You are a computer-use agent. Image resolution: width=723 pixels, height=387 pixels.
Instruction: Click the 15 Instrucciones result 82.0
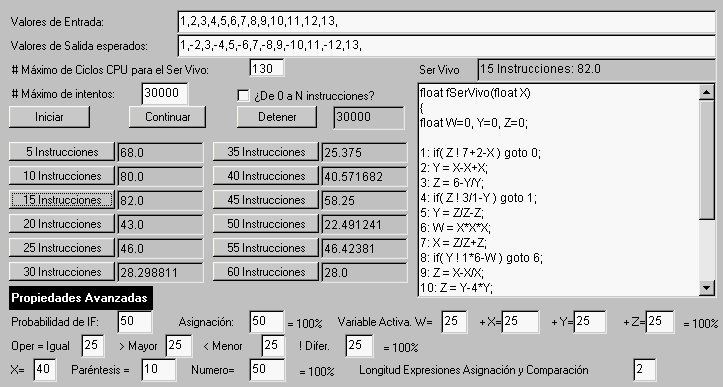tap(160, 200)
